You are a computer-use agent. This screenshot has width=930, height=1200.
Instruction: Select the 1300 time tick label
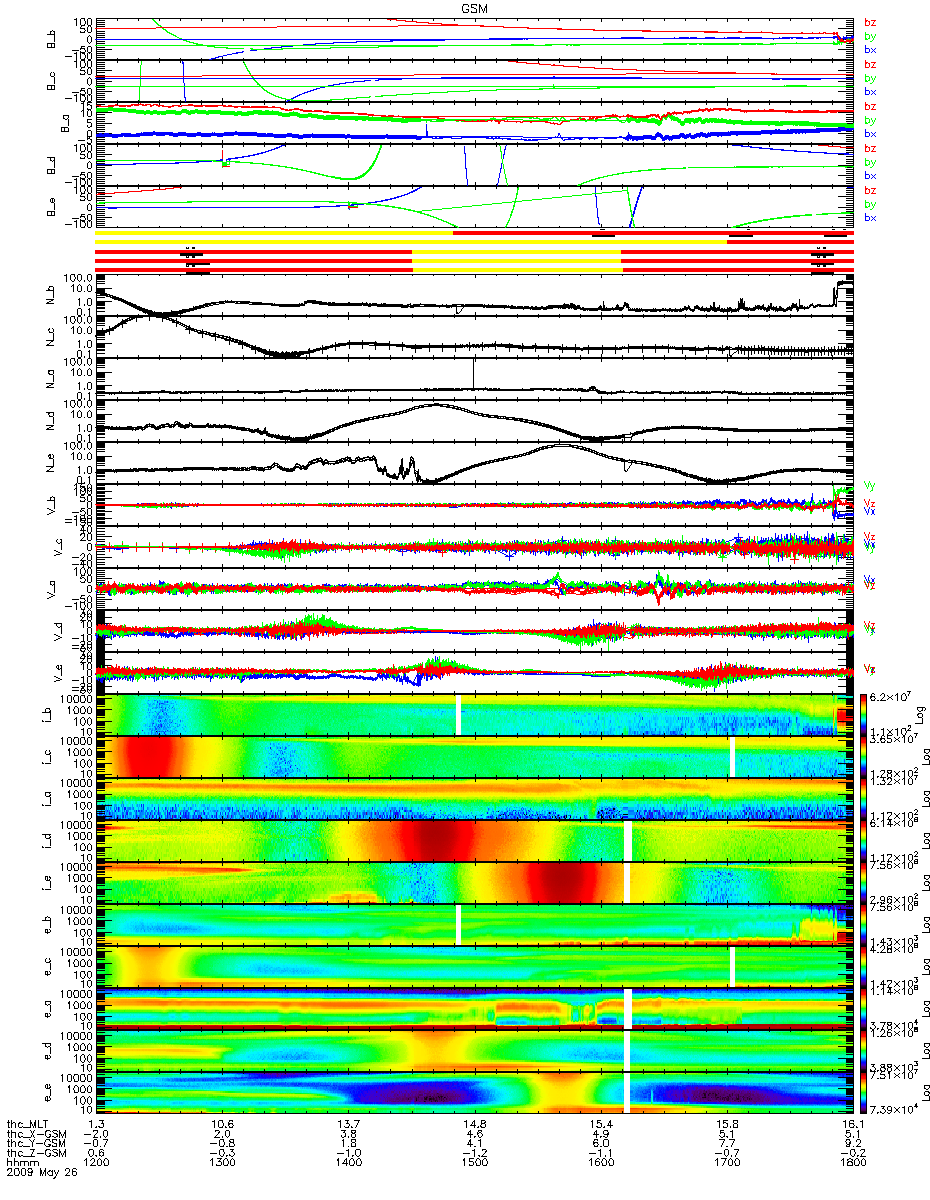[x=221, y=1162]
